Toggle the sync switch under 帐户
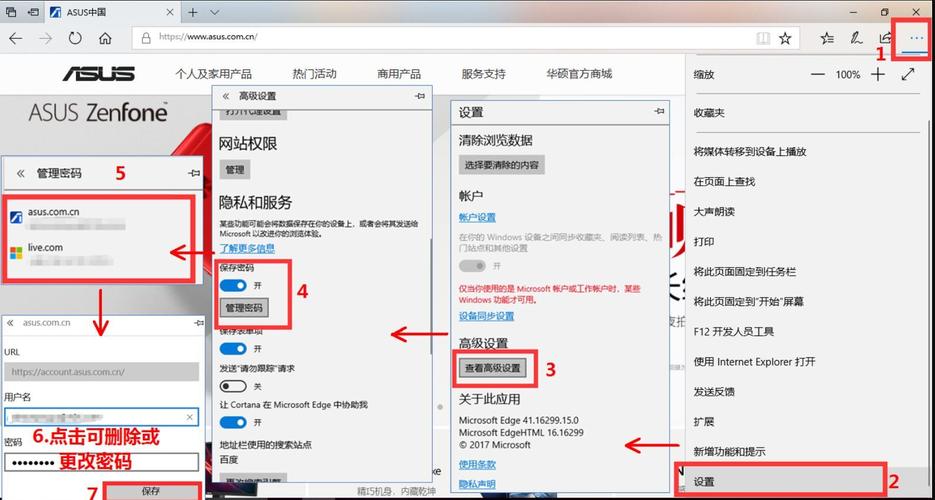The width and height of the screenshot is (935, 500). [x=472, y=266]
